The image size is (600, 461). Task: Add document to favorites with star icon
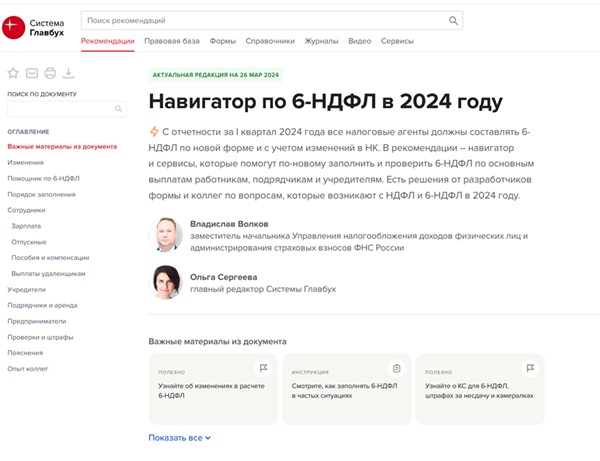(13, 73)
